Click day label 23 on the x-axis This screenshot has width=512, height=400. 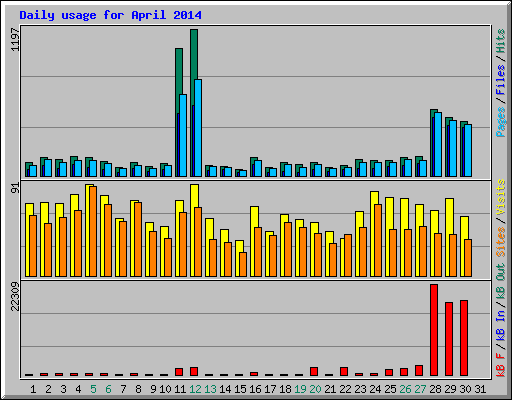coord(360,389)
